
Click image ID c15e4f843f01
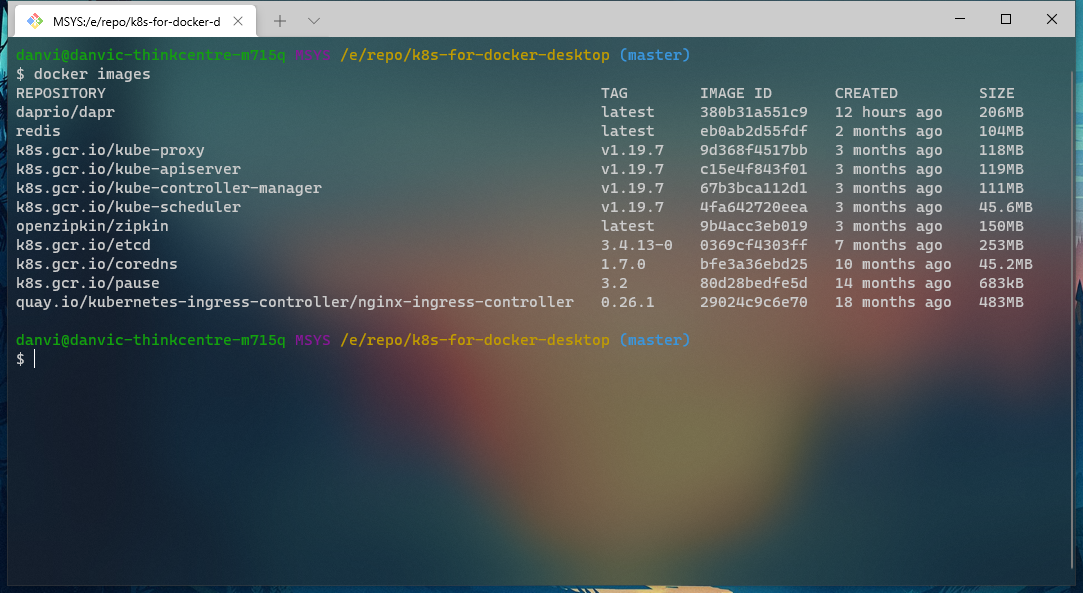754,169
